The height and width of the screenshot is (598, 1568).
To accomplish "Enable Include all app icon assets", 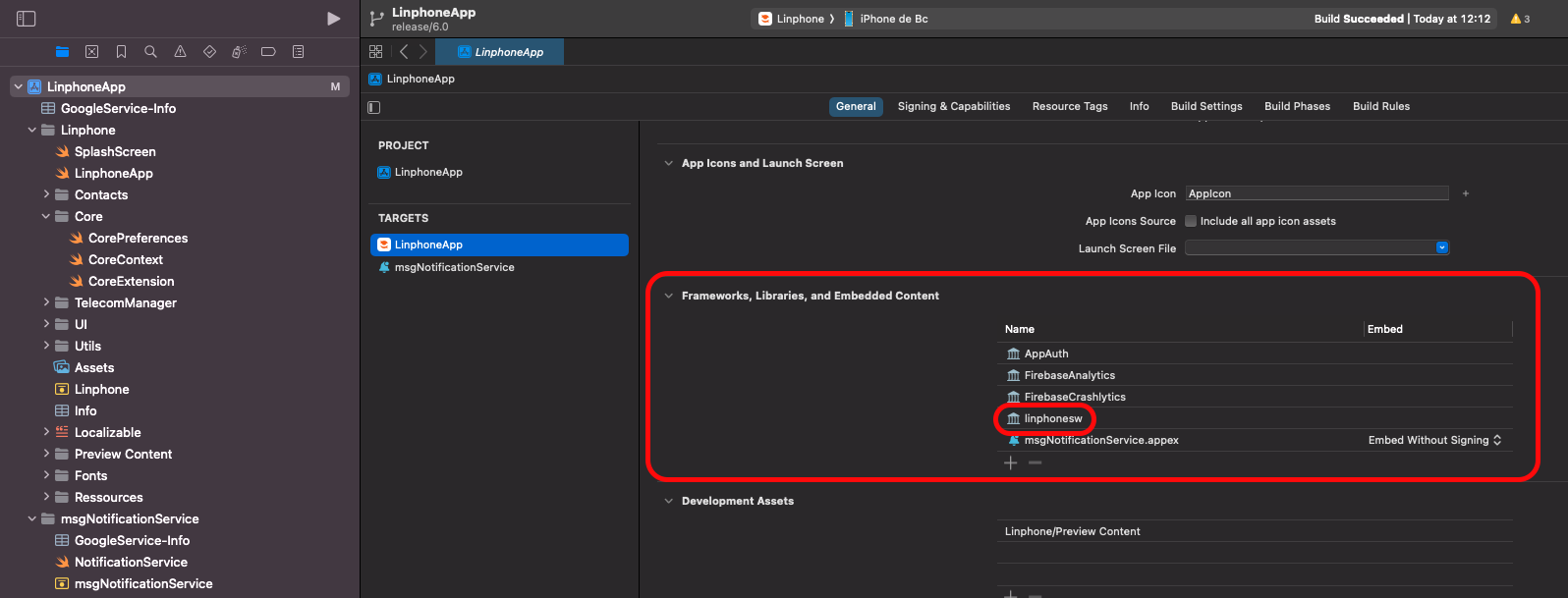I will [x=1191, y=221].
